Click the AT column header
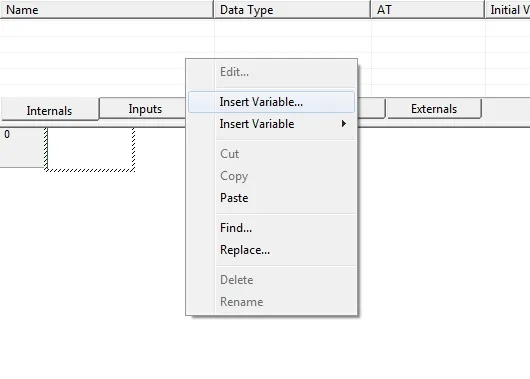The image size is (530, 379). click(x=428, y=9)
